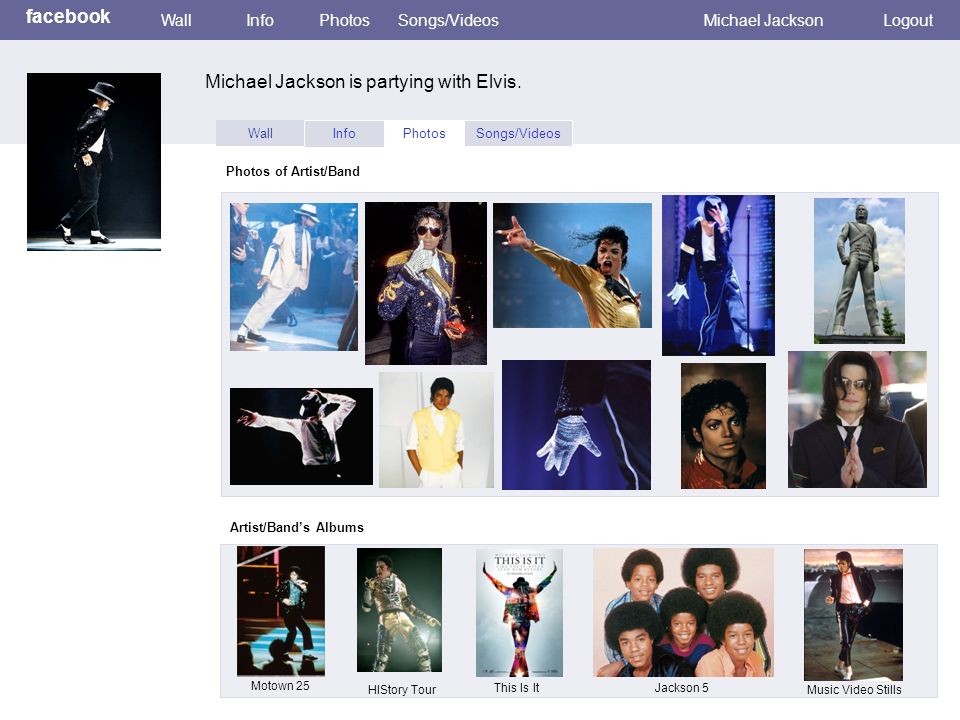This screenshot has width=960, height=720.
Task: Open the sparkling white glove close-up photo
Action: pos(576,424)
